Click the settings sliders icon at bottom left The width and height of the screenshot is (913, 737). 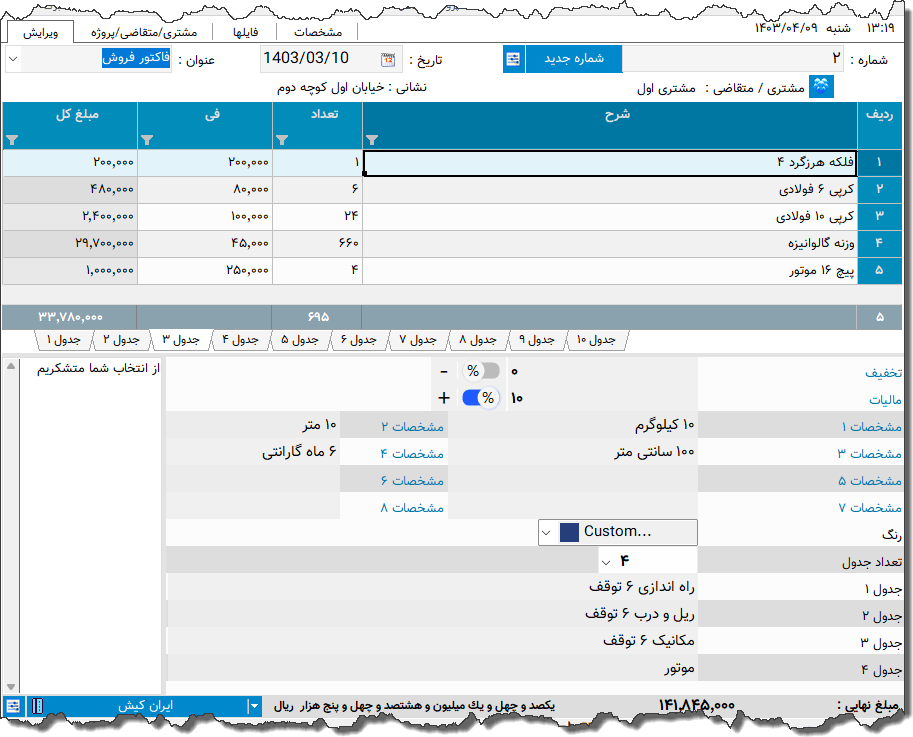pos(13,706)
